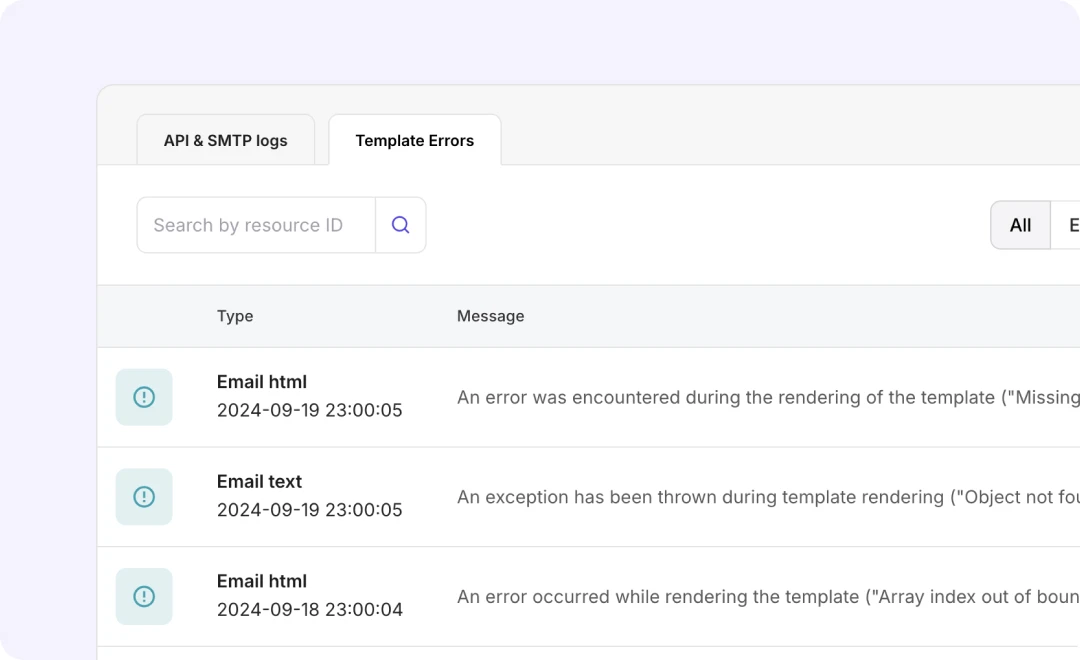Open the Email text entry
Image resolution: width=1080 pixels, height=660 pixels.
click(259, 482)
